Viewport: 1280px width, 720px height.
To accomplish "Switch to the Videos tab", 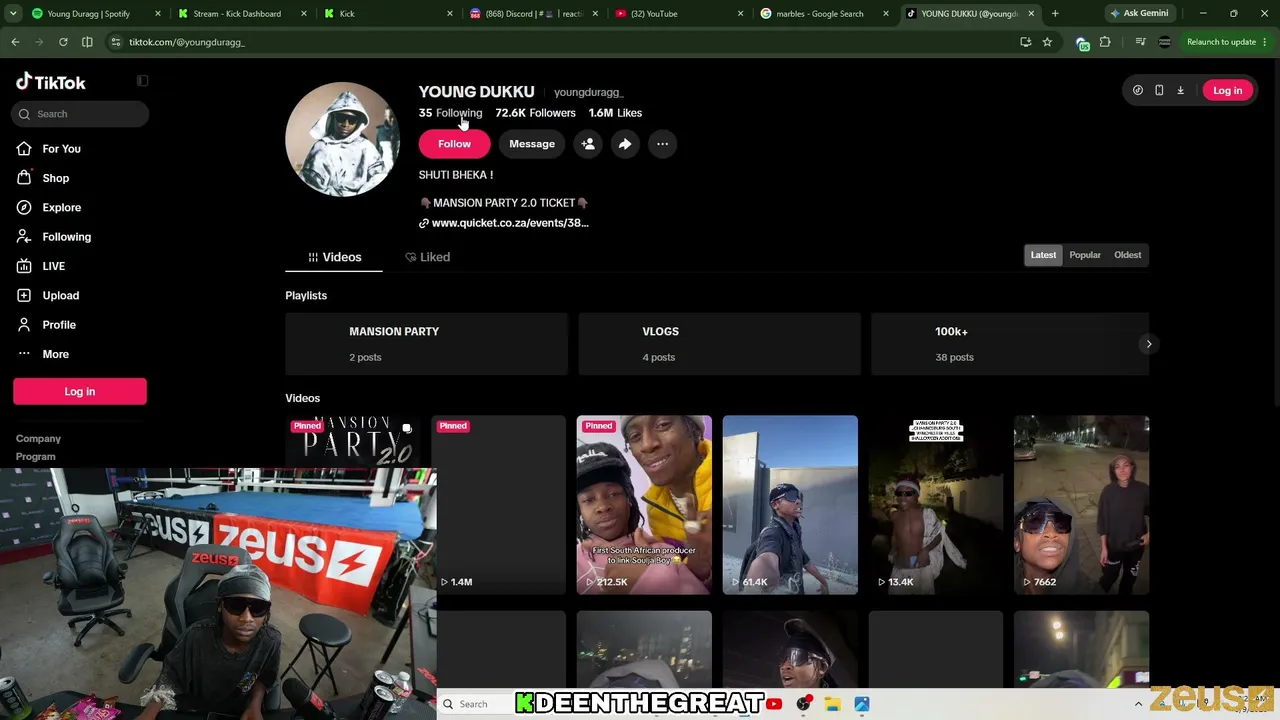I will pos(334,257).
